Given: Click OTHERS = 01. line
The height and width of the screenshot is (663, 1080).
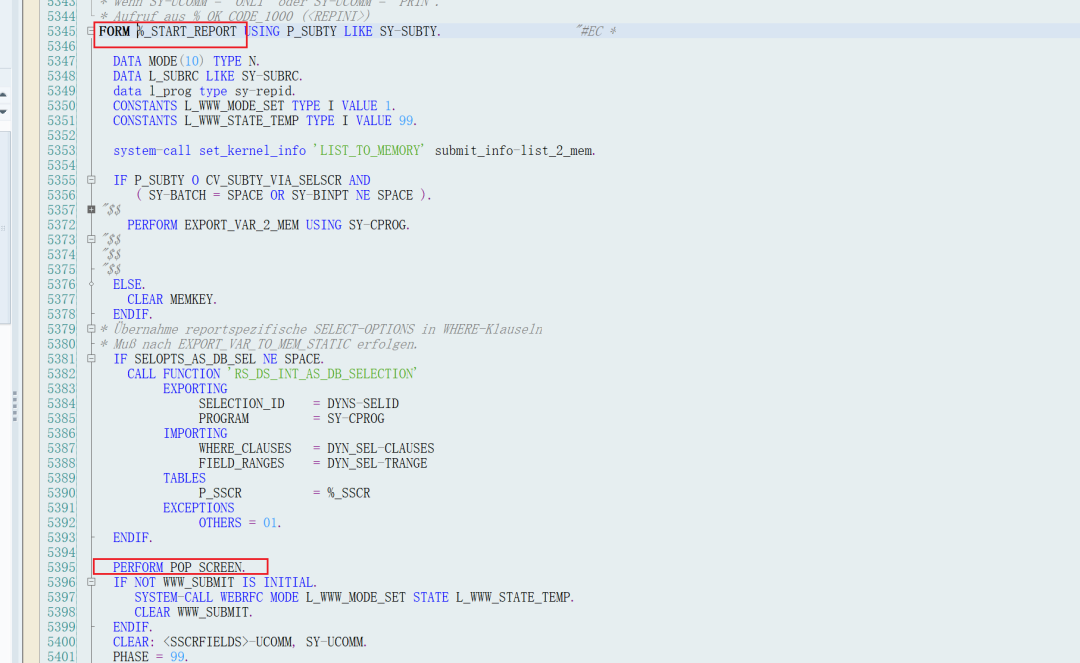Looking at the screenshot, I should (240, 523).
